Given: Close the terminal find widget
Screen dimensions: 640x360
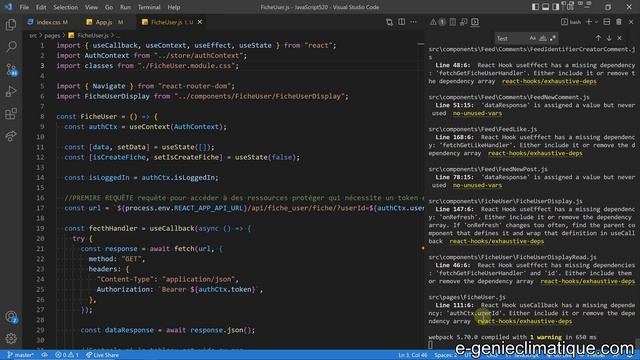Looking at the screenshot, I should 620,38.
